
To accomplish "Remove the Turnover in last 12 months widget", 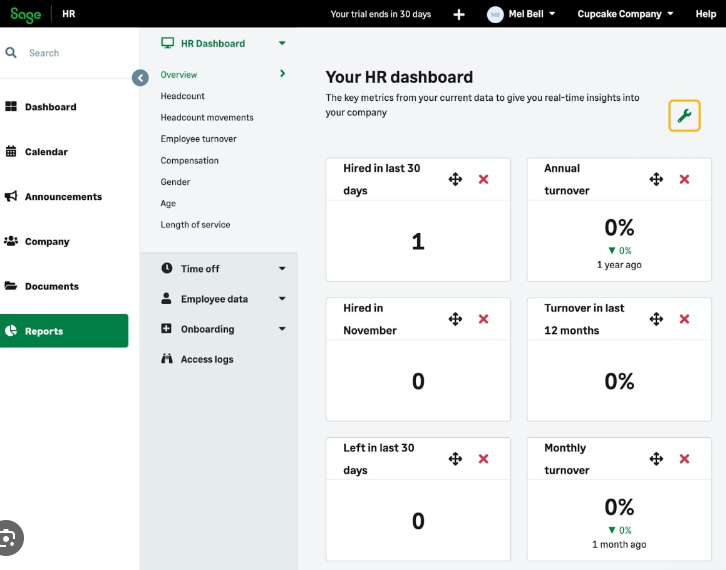I will coord(684,319).
